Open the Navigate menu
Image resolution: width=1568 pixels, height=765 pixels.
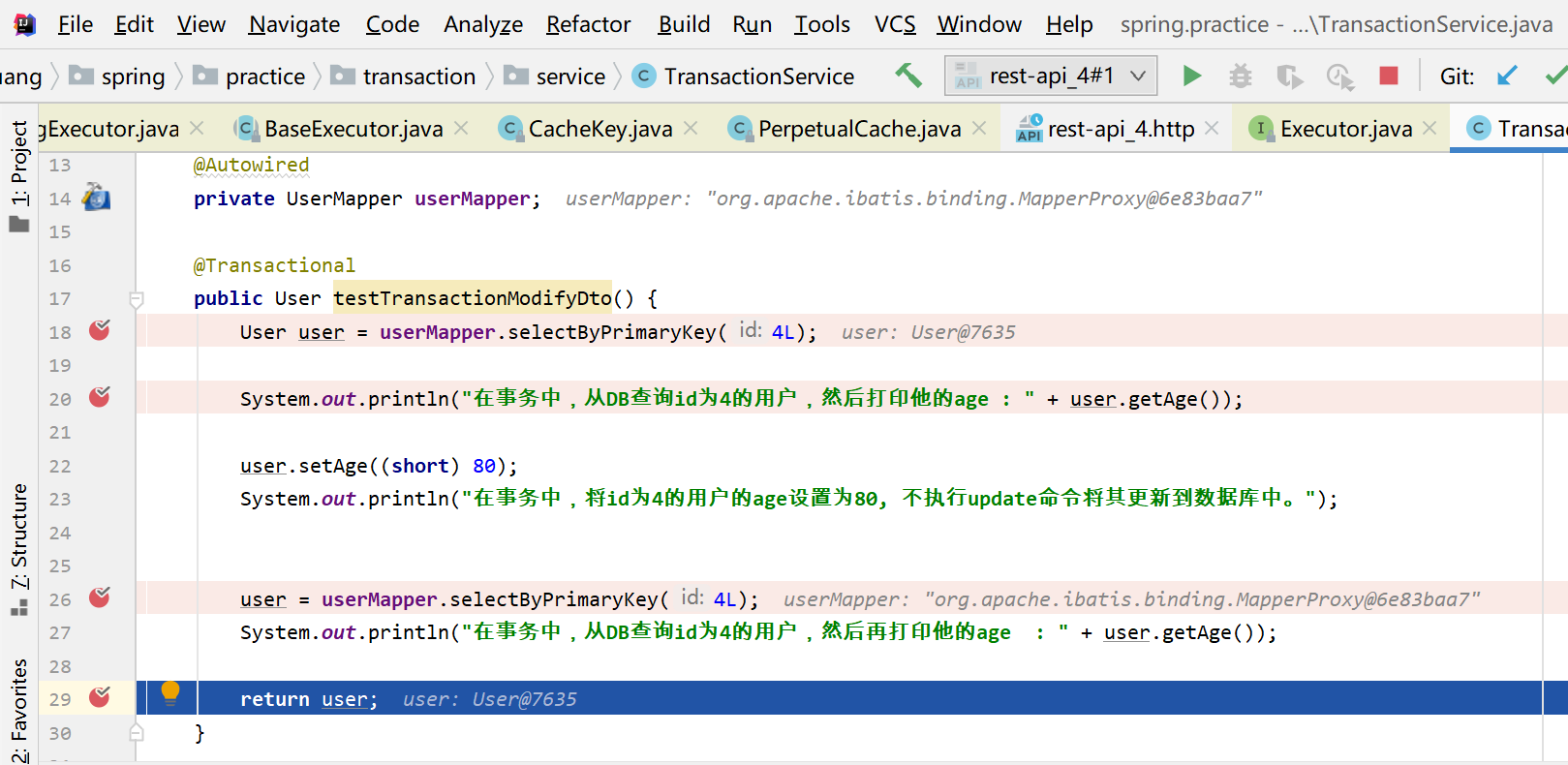[x=294, y=24]
